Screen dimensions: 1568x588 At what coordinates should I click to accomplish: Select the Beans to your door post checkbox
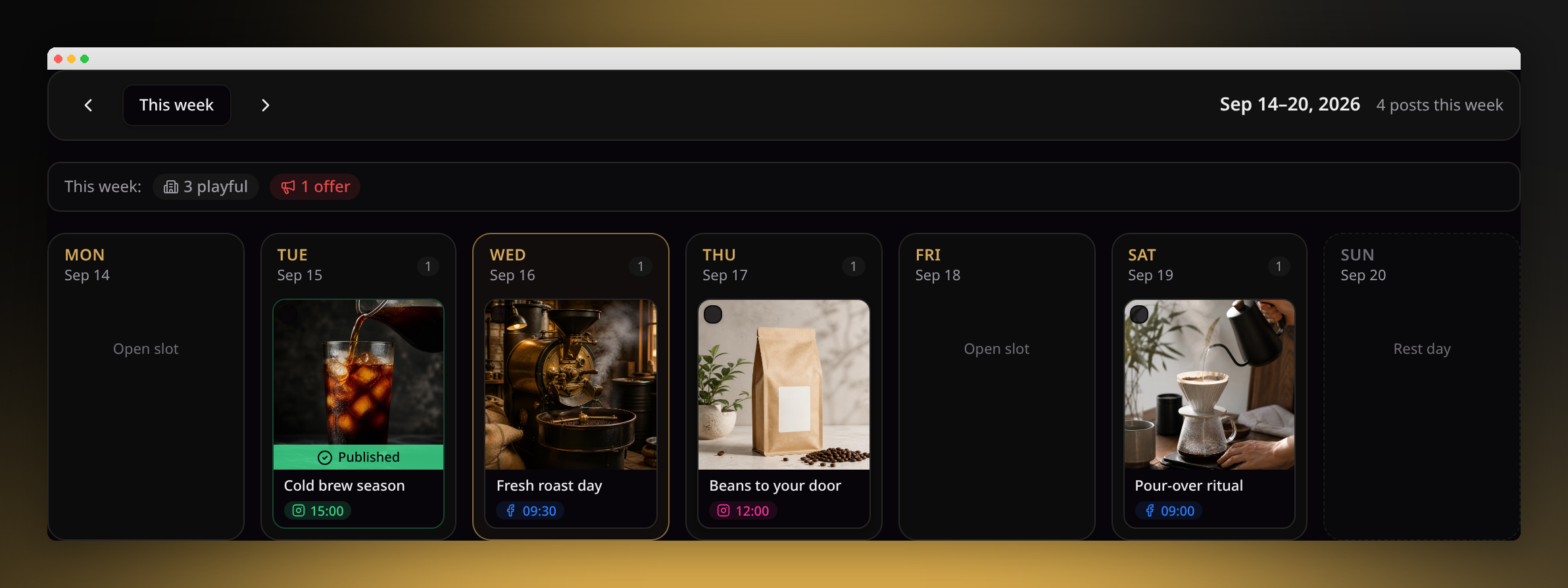[x=713, y=314]
